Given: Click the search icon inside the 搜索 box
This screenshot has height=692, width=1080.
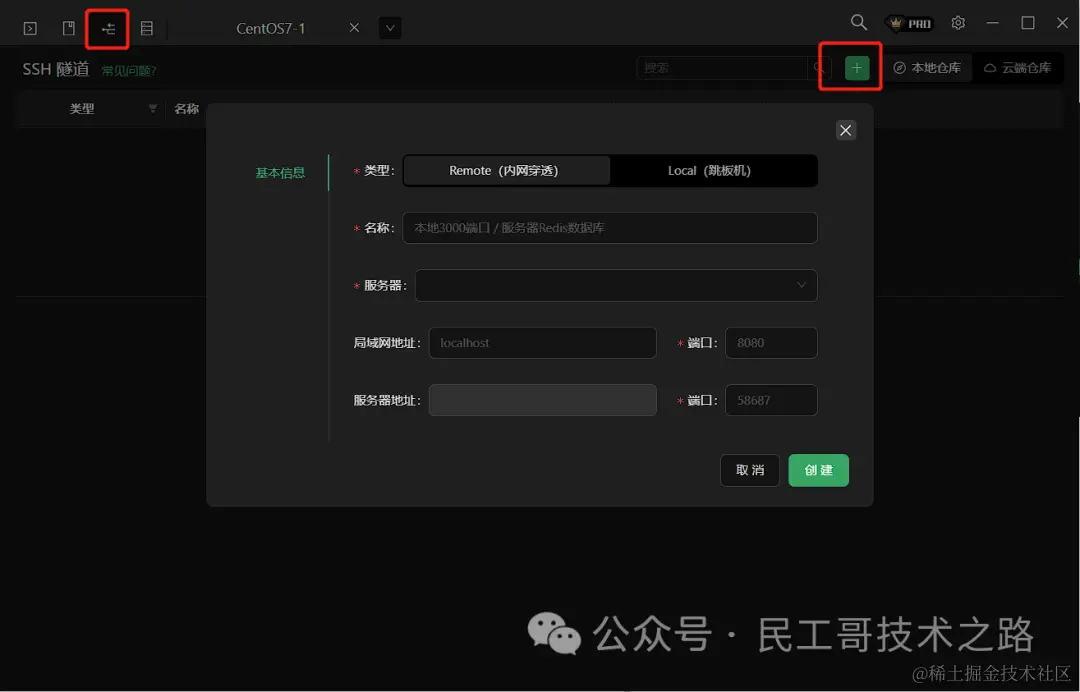Looking at the screenshot, I should click(x=819, y=66).
